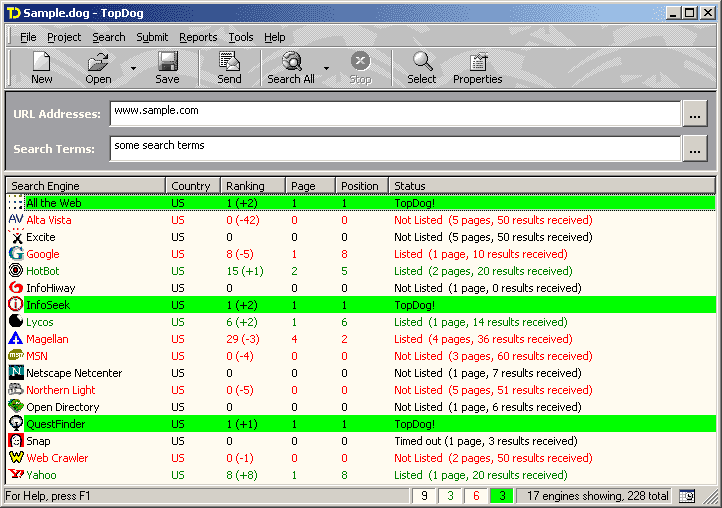Click the QuestFinder engine icon

(16, 423)
